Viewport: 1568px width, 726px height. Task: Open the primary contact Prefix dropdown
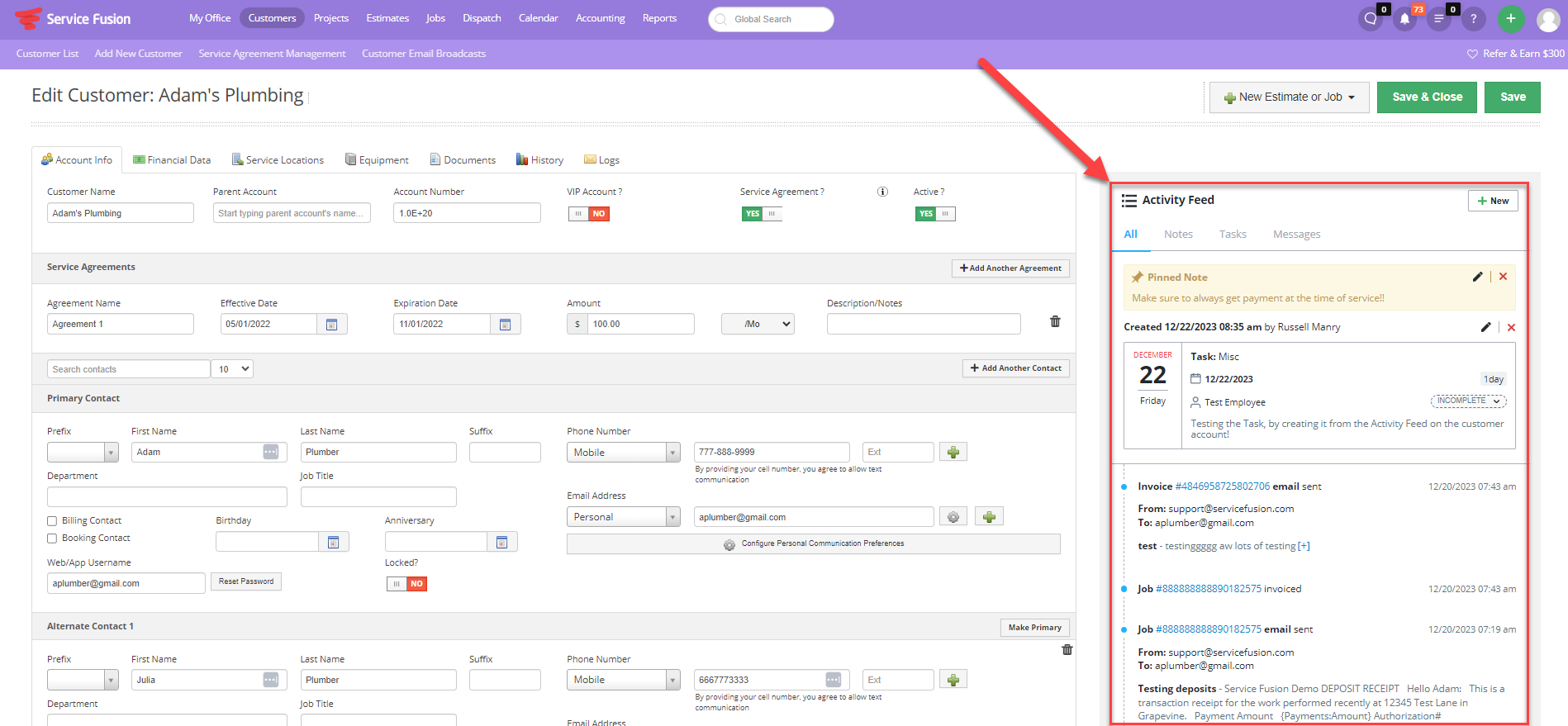[83, 453]
